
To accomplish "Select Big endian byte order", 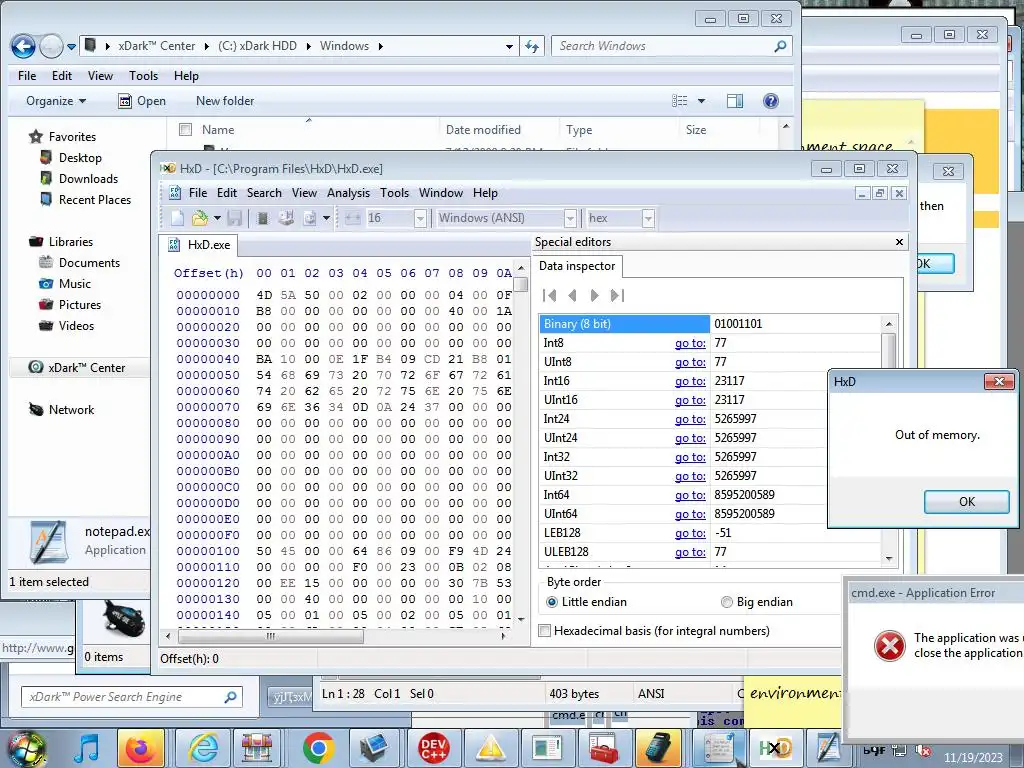I will click(757, 602).
